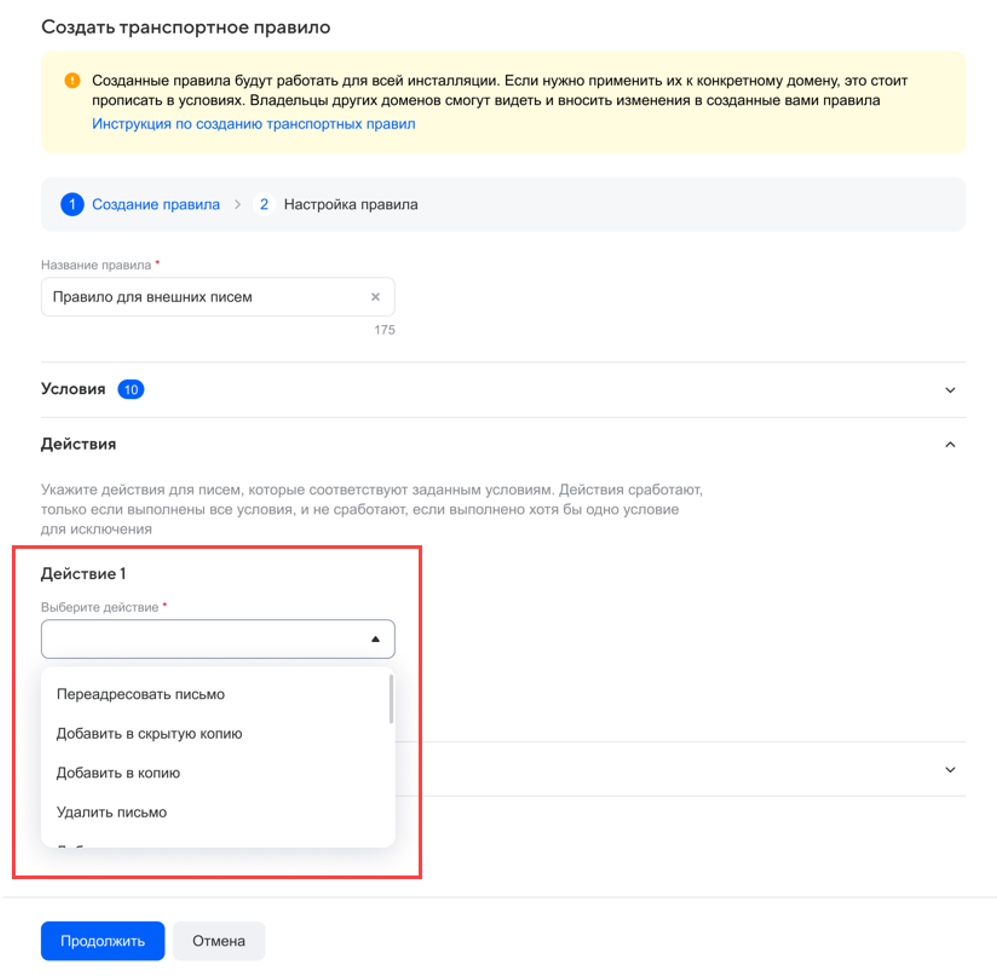
Task: Clear the rule name with the X icon
Action: (376, 297)
